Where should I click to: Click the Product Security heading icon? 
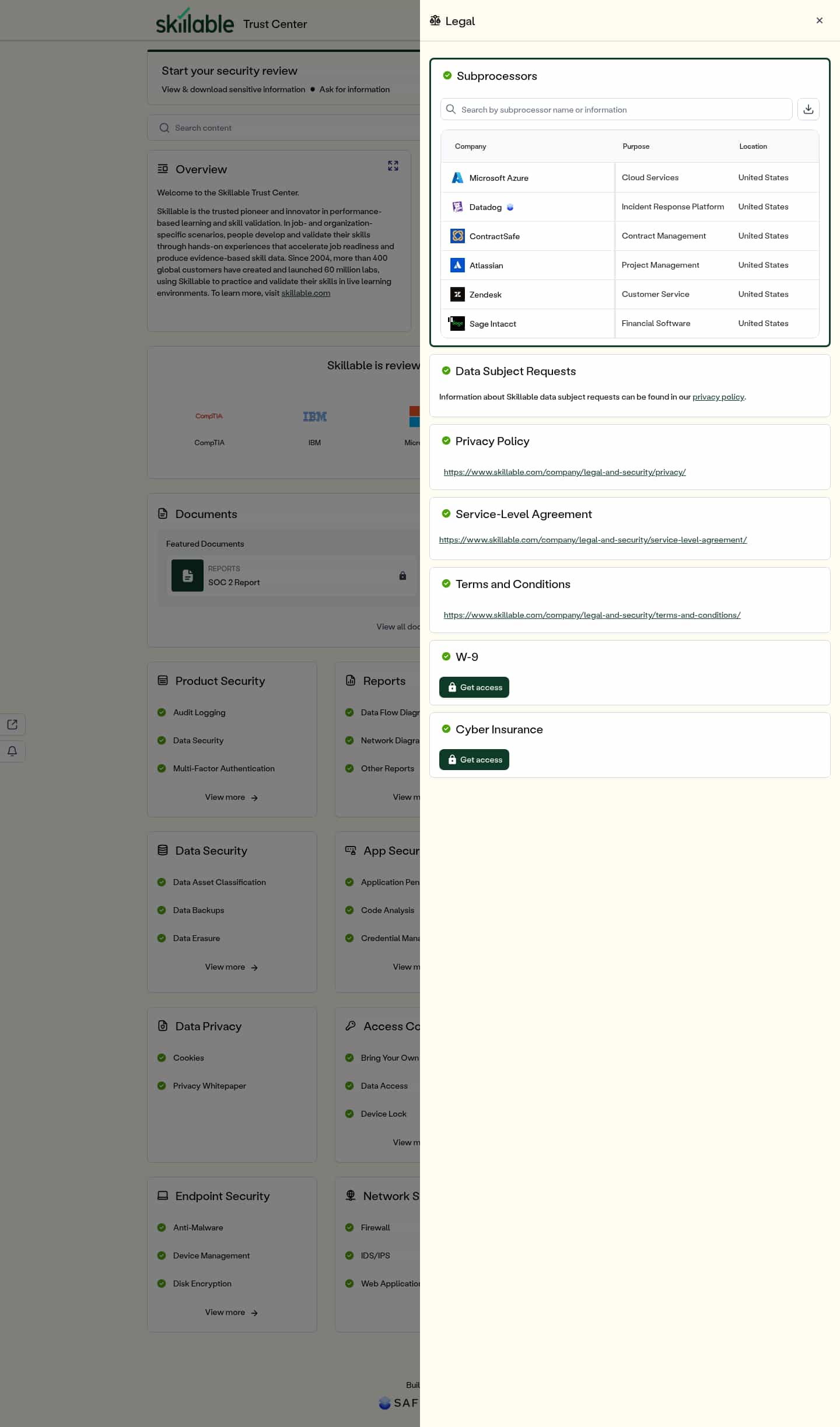click(x=163, y=680)
